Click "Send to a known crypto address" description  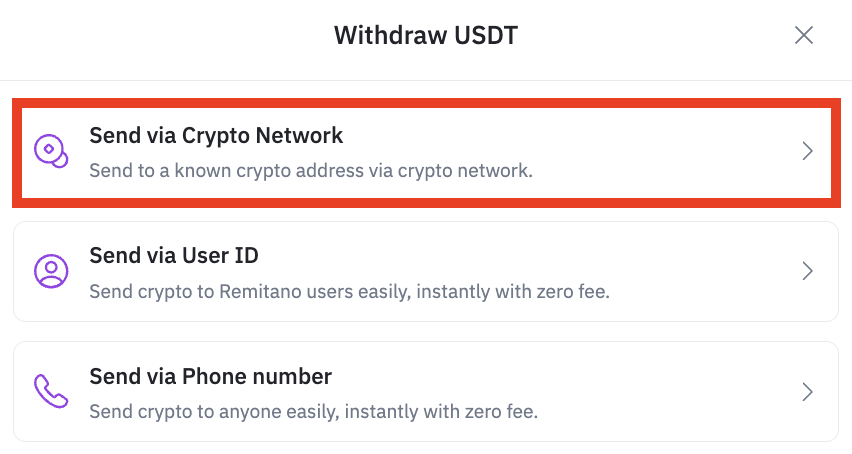point(310,170)
